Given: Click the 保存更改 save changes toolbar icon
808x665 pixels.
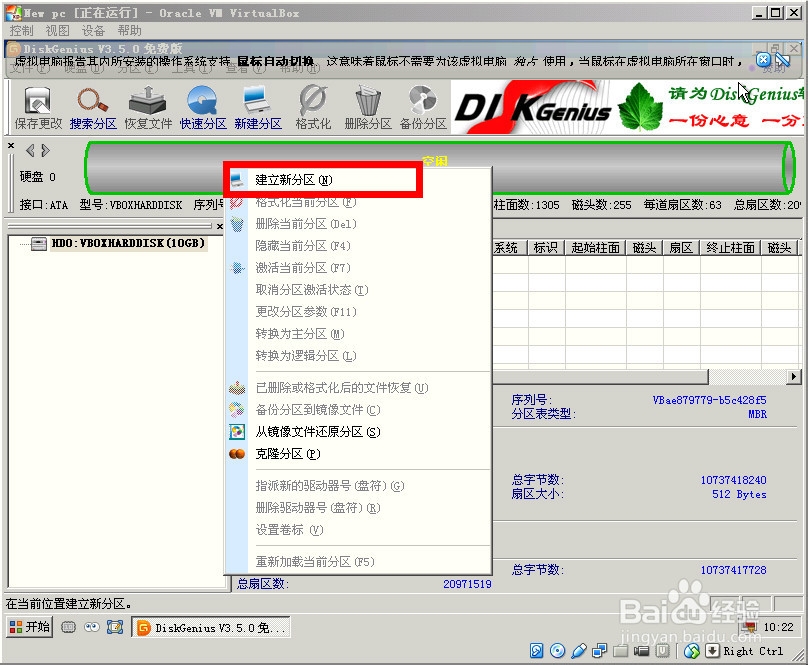Looking at the screenshot, I should [38, 107].
